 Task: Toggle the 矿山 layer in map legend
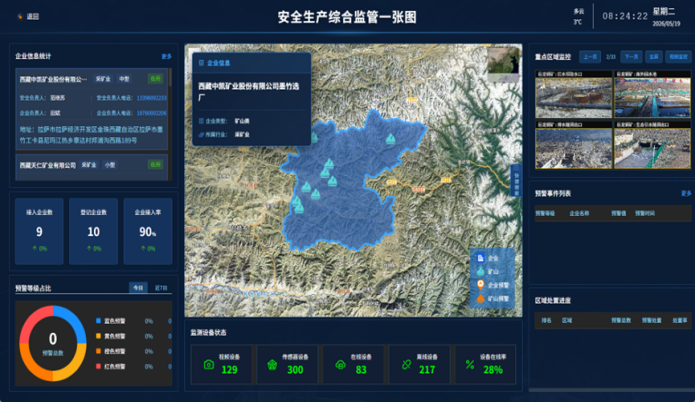[x=488, y=271]
